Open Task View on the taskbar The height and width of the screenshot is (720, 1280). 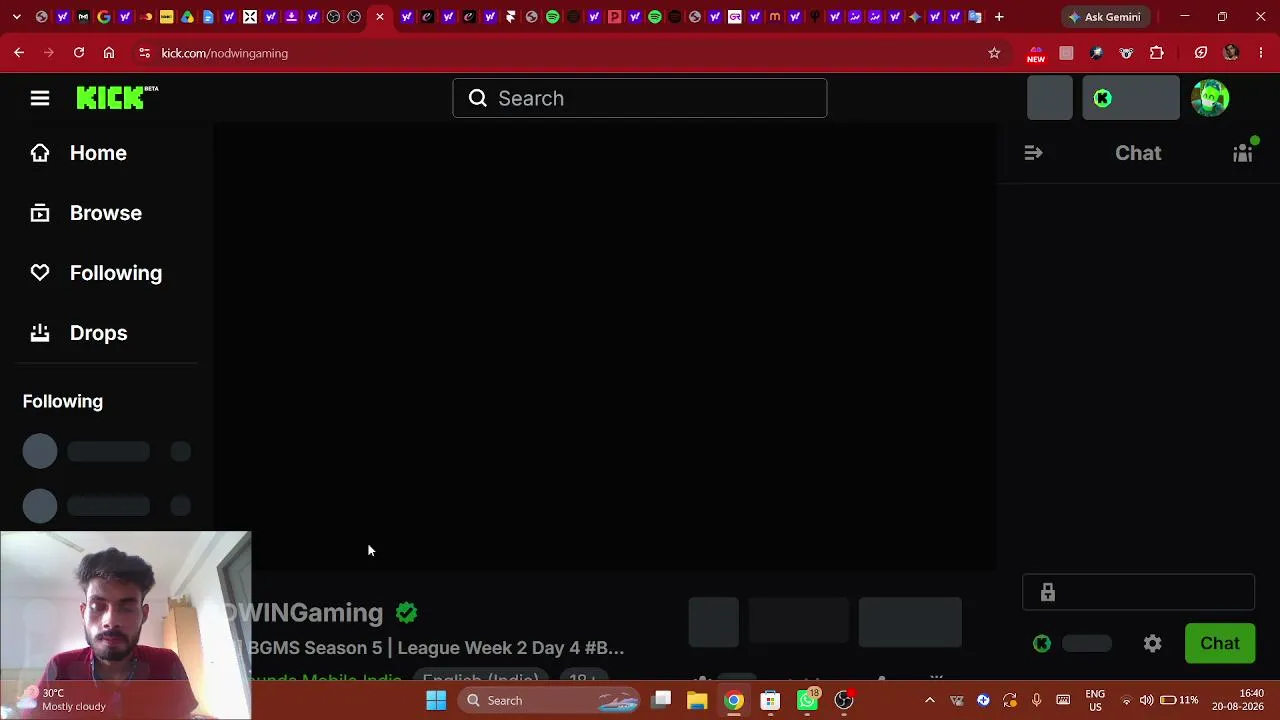(x=661, y=700)
